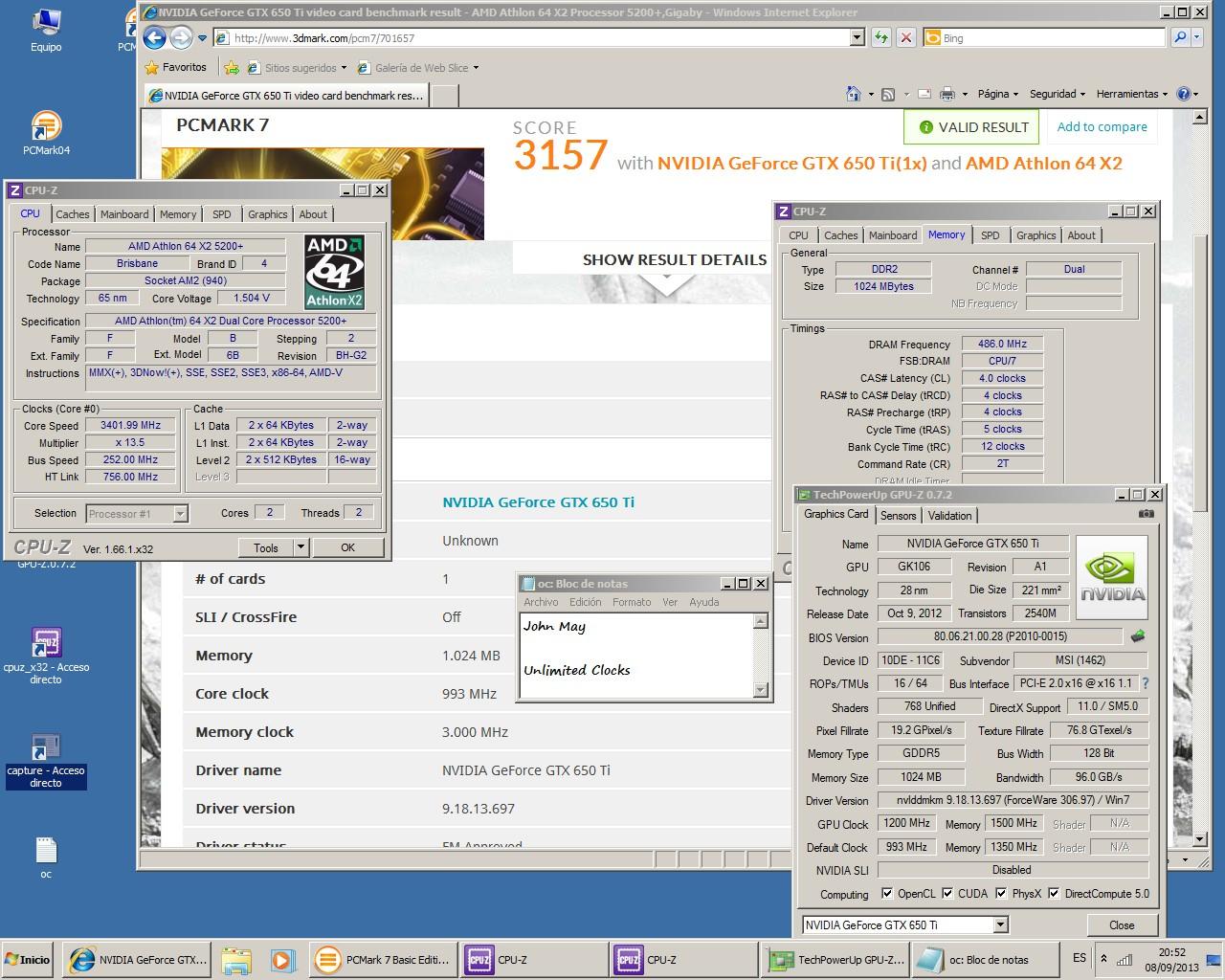This screenshot has height=980, width=1225.
Task: Click Close in GPU-Z
Action: [1122, 924]
